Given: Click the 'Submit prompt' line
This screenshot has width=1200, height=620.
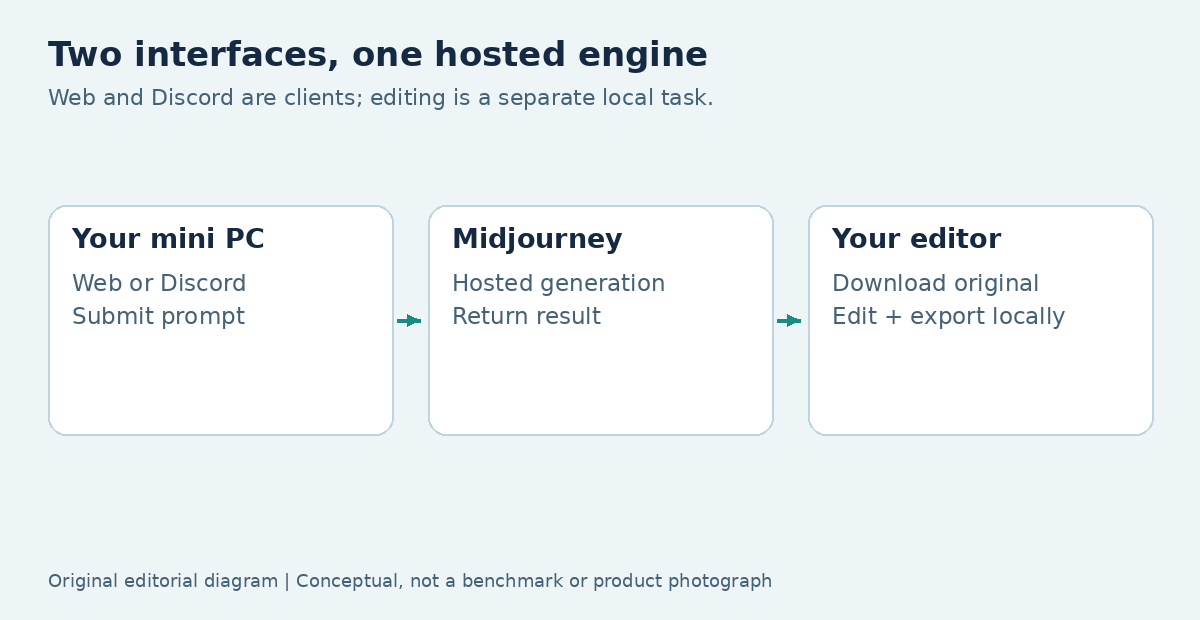Looking at the screenshot, I should coord(158,317).
